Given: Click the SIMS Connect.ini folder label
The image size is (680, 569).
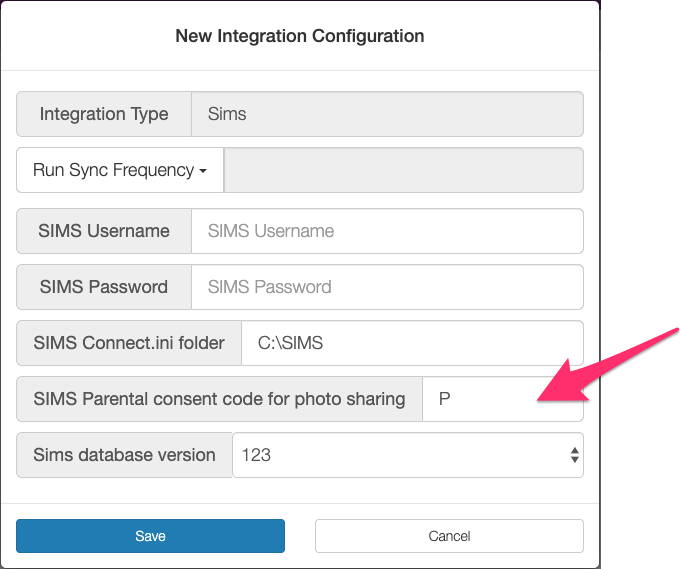Looking at the screenshot, I should click(x=129, y=343).
